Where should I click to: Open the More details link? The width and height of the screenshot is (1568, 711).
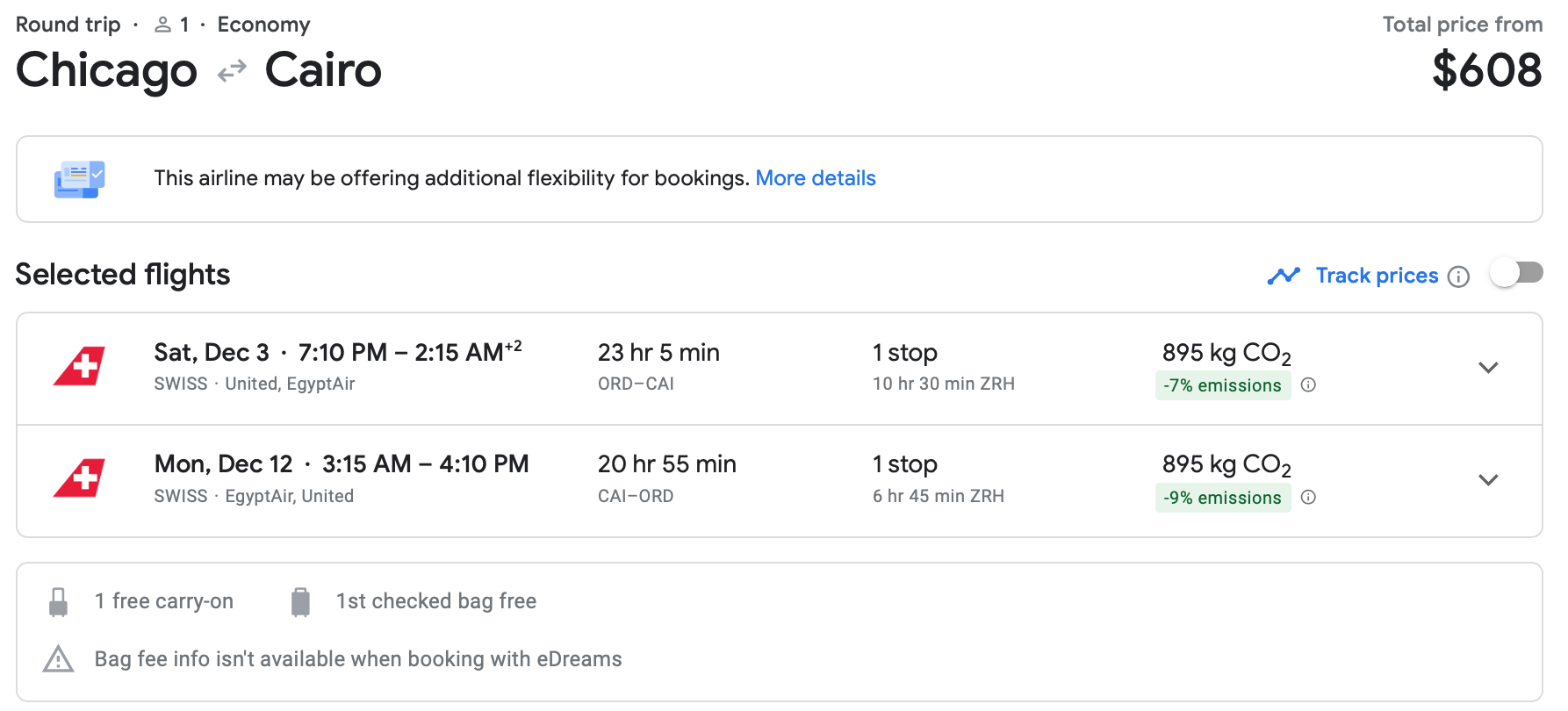click(816, 178)
